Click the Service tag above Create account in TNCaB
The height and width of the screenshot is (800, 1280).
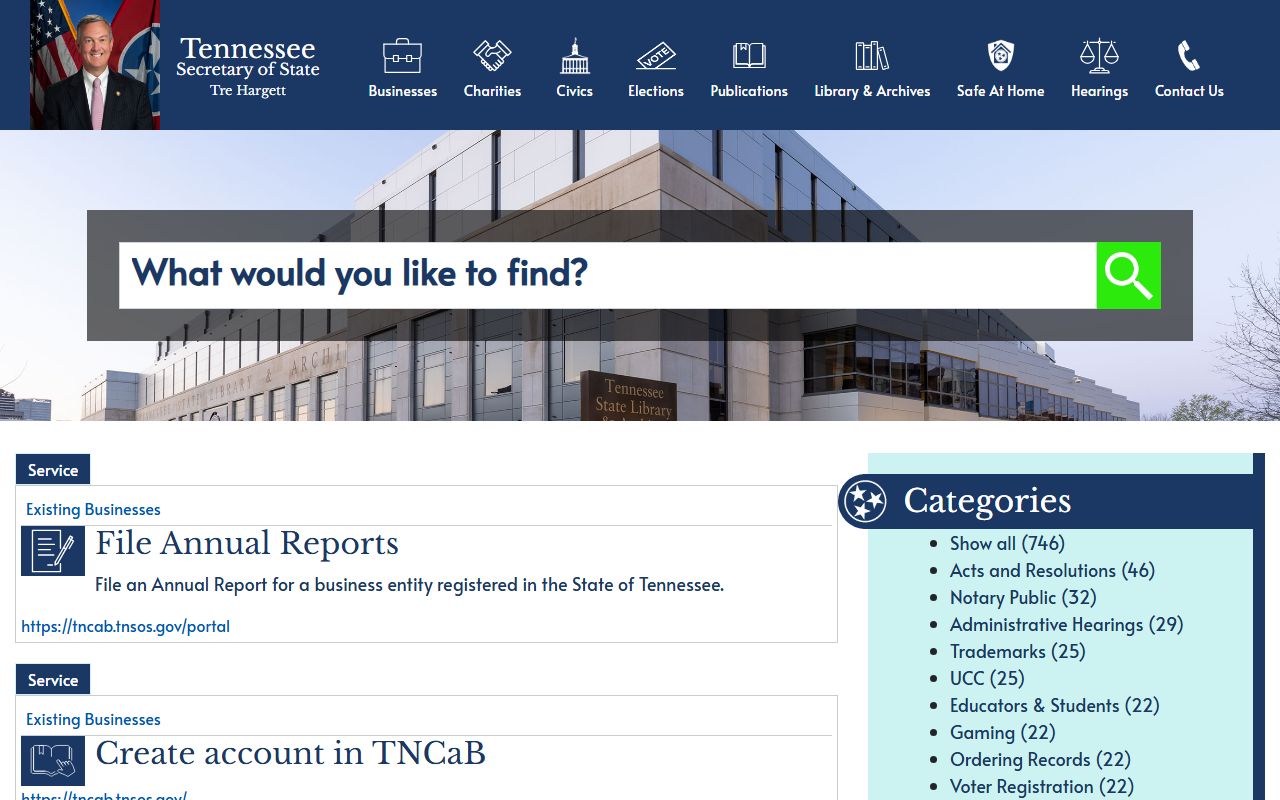pos(53,680)
